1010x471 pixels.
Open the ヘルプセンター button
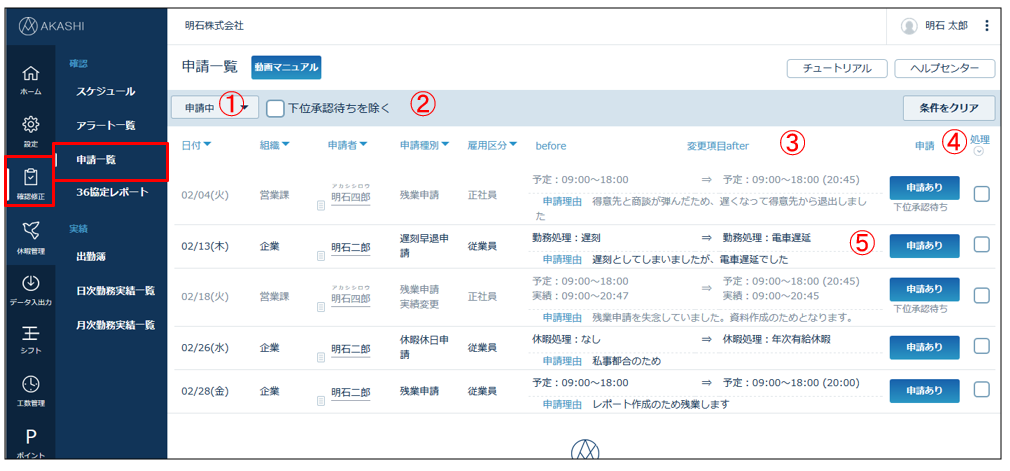coord(945,68)
